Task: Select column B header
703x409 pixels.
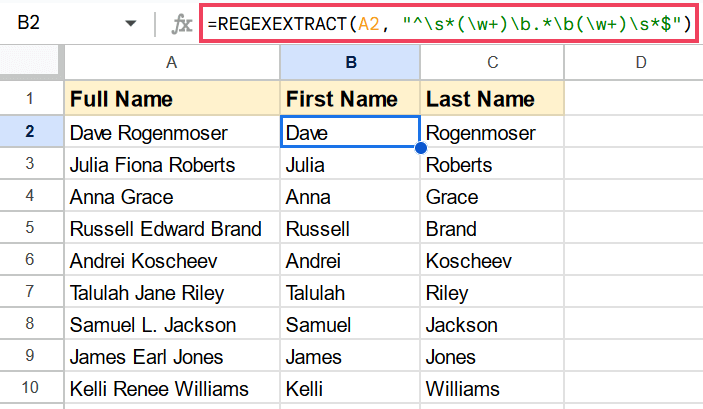Action: pos(350,62)
